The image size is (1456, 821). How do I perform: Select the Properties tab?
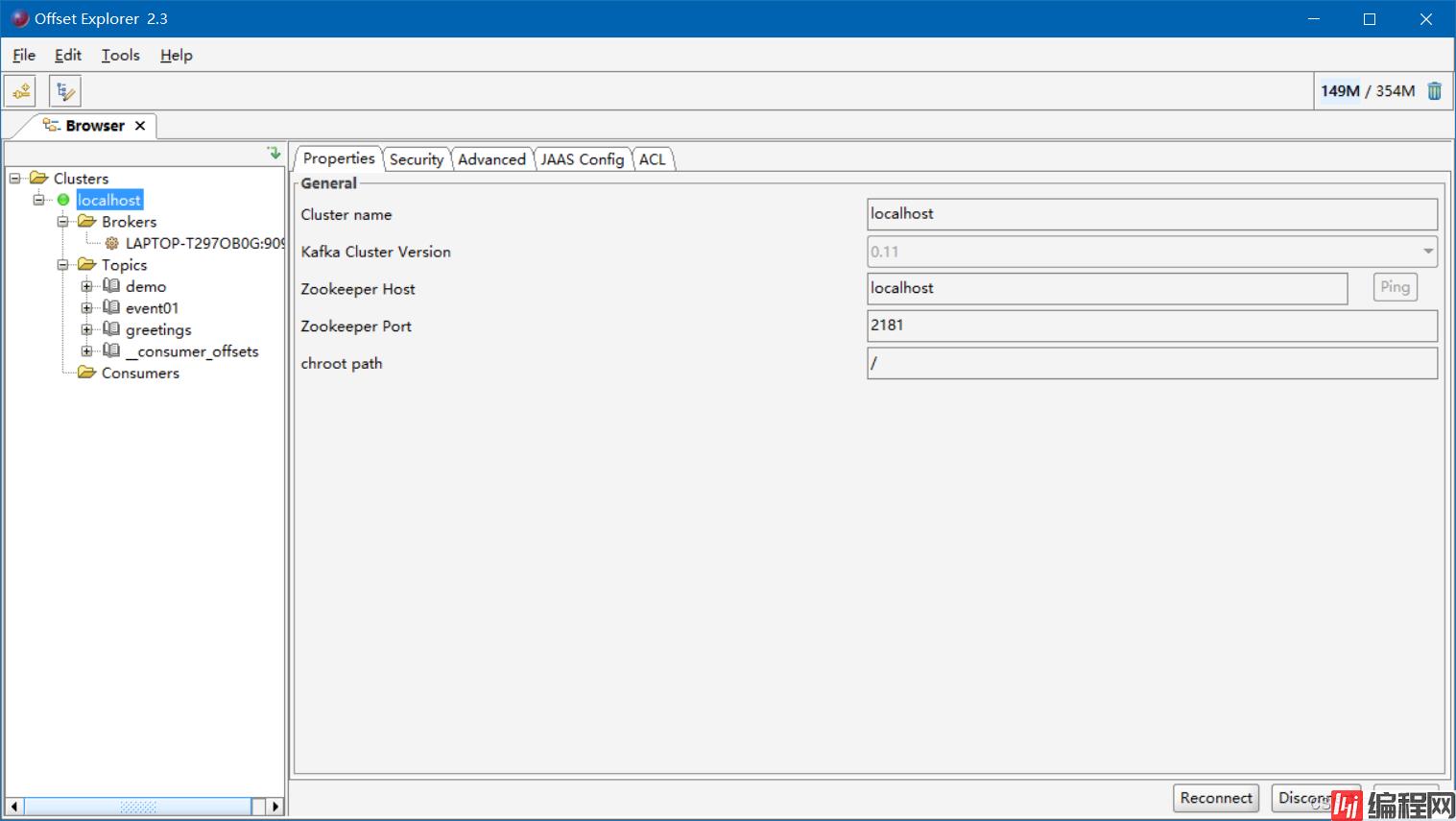[x=339, y=158]
